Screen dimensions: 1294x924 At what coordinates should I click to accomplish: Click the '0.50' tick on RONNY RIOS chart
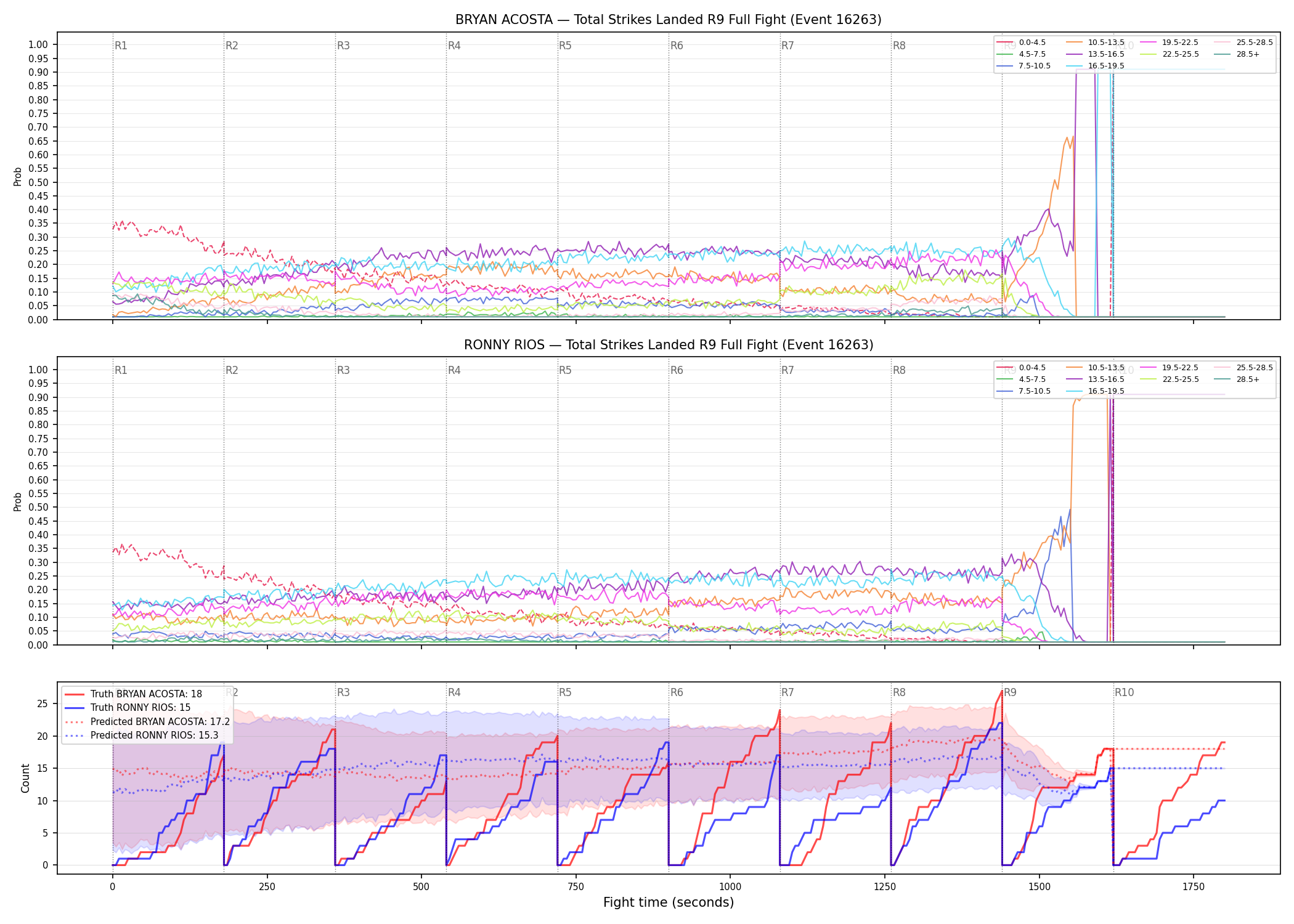tap(38, 508)
